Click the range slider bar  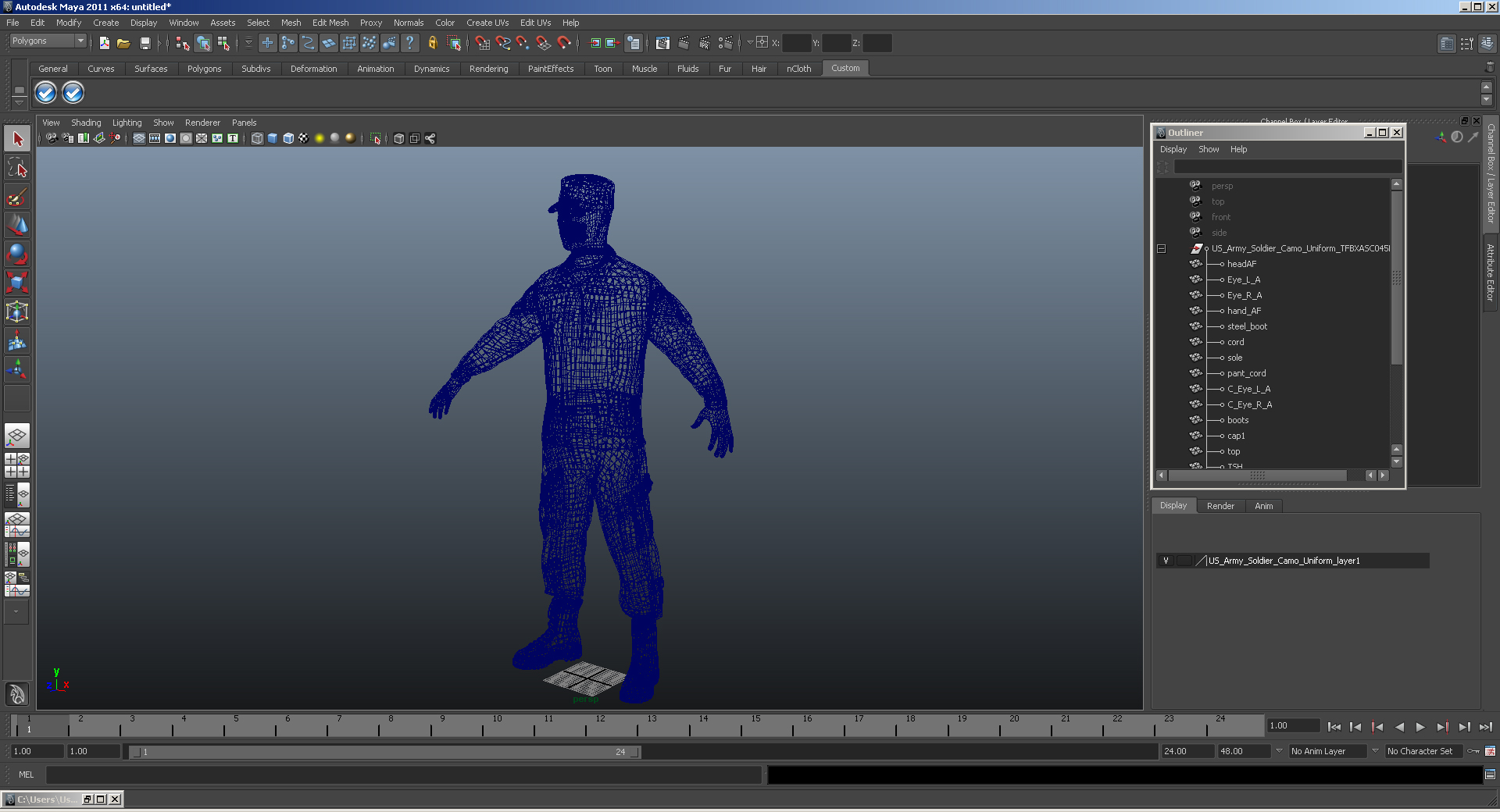(384, 752)
